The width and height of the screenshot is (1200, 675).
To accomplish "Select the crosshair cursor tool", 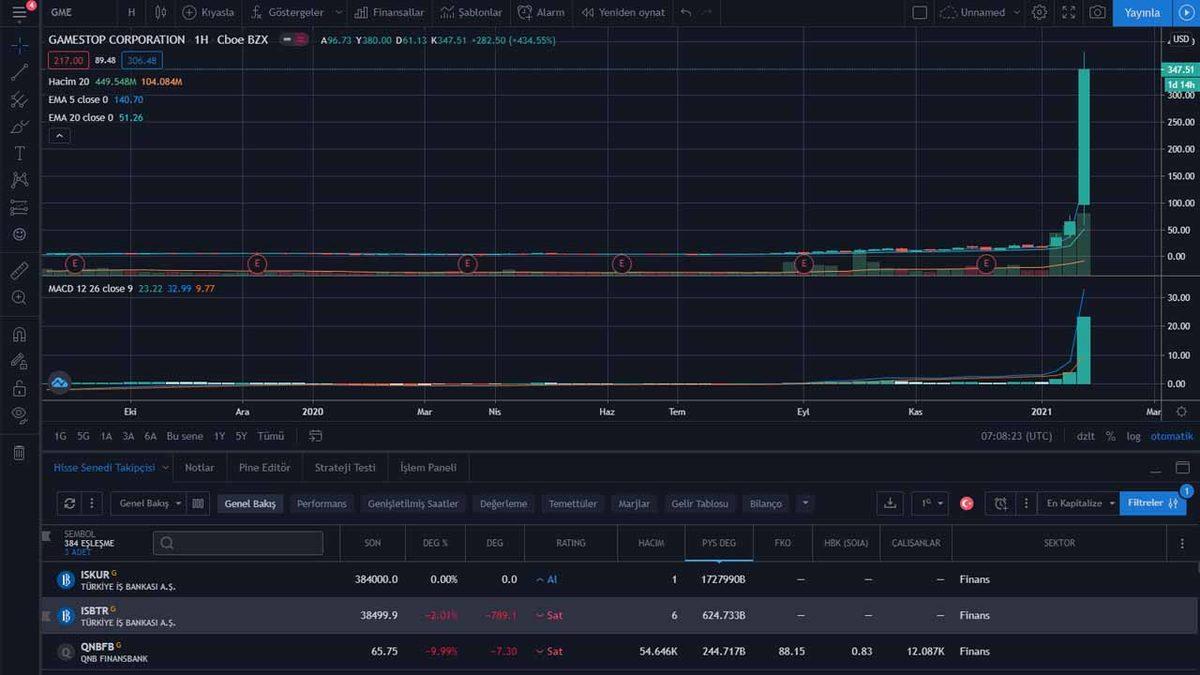I will tap(20, 46).
